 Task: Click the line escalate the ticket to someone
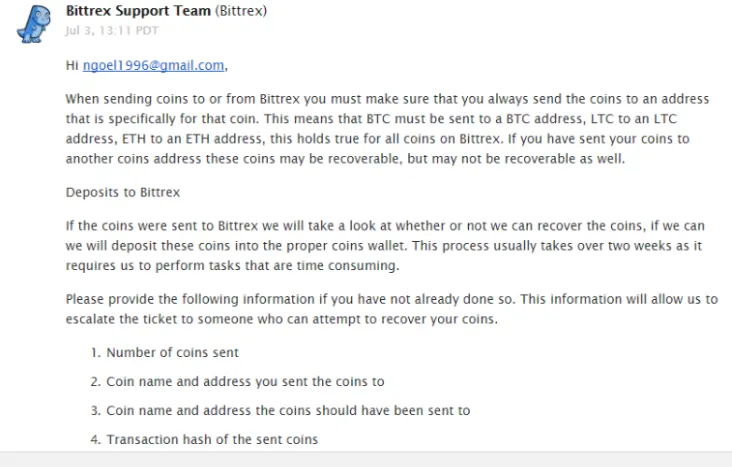(x=282, y=319)
